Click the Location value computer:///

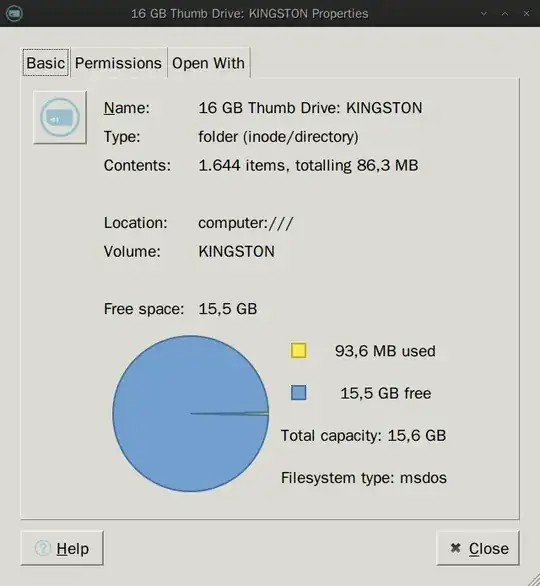[246, 223]
